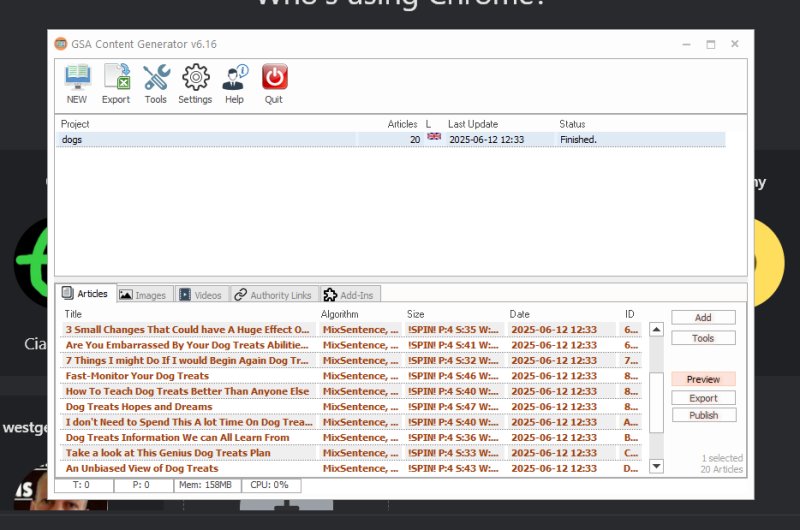800x530 pixels.
Task: Sort by the project Articles column header
Action: click(x=402, y=124)
